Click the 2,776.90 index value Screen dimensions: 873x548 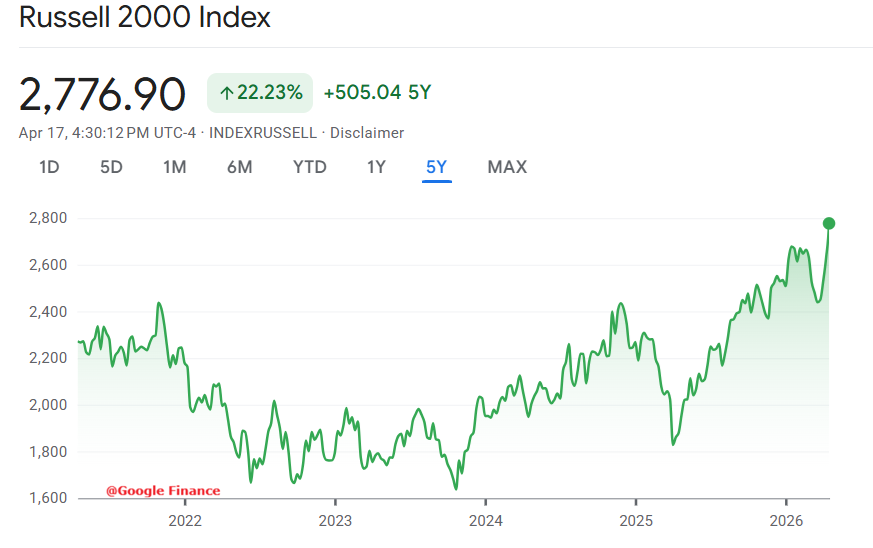[102, 94]
